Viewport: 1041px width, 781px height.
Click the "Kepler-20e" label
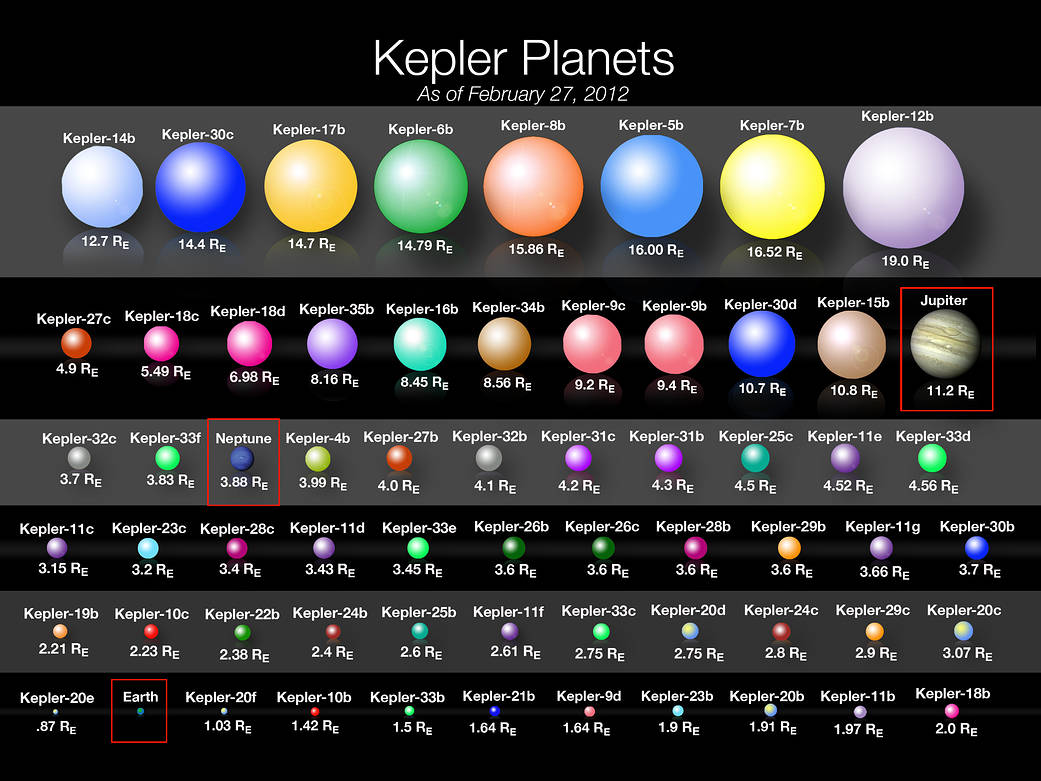[x=57, y=698]
